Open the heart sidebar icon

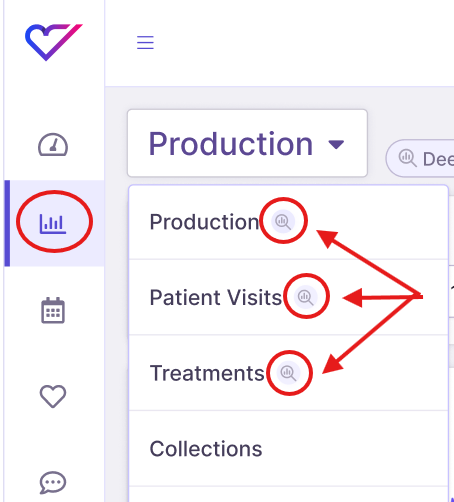53,396
